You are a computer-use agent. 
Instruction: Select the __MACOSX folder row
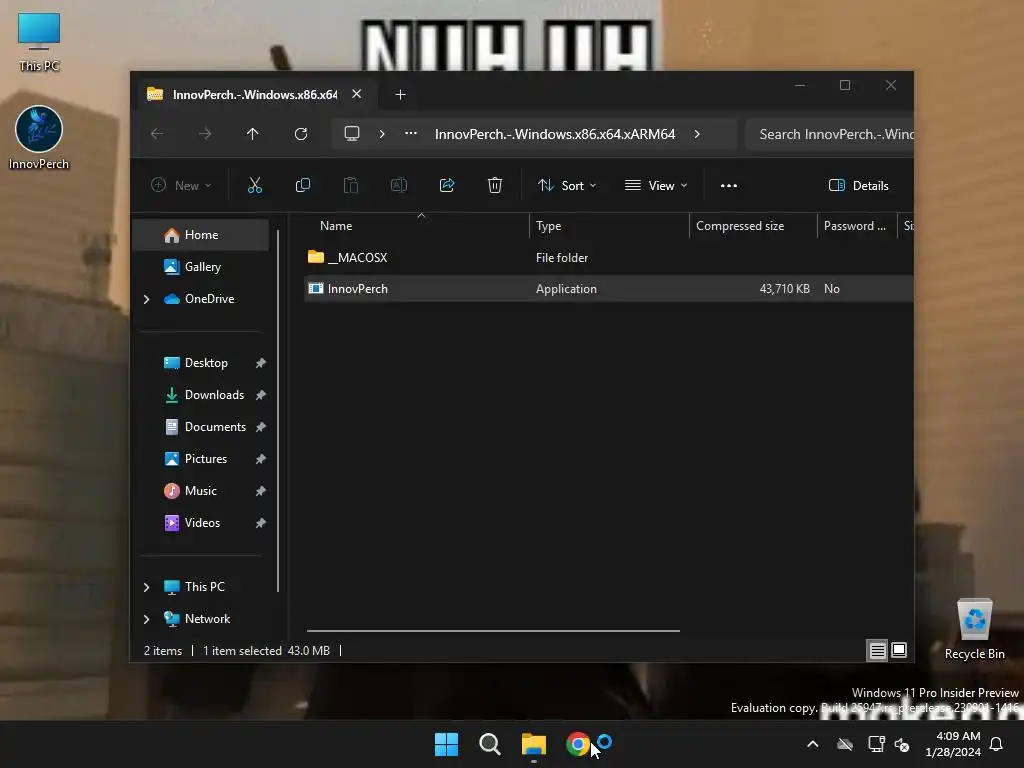point(609,257)
